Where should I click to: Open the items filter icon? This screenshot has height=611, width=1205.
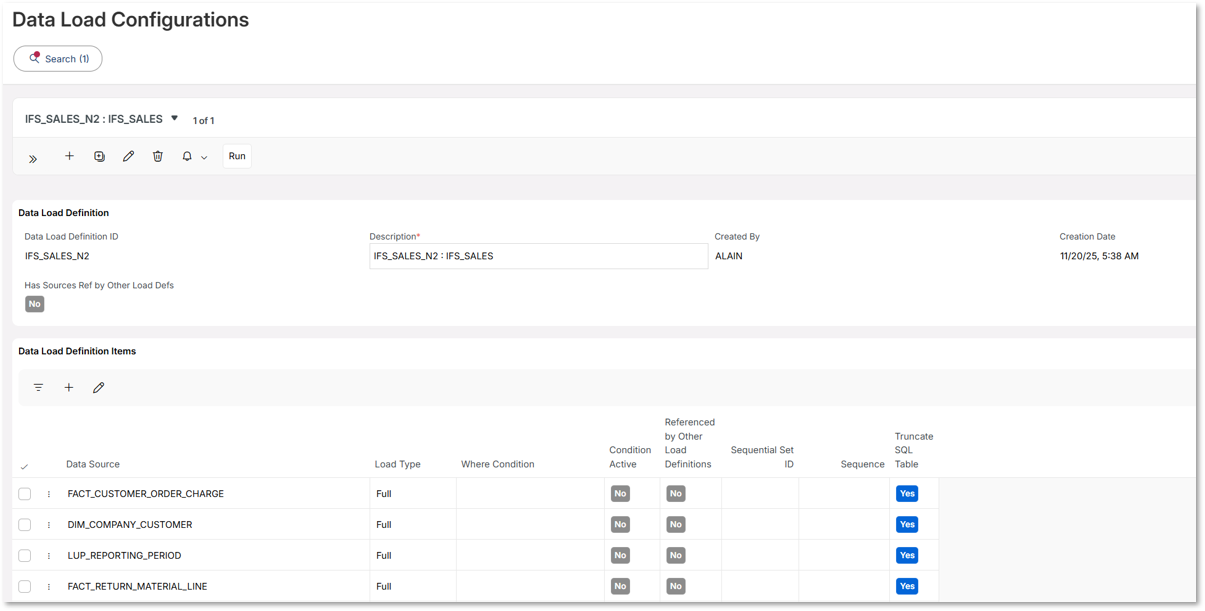pyautogui.click(x=38, y=387)
